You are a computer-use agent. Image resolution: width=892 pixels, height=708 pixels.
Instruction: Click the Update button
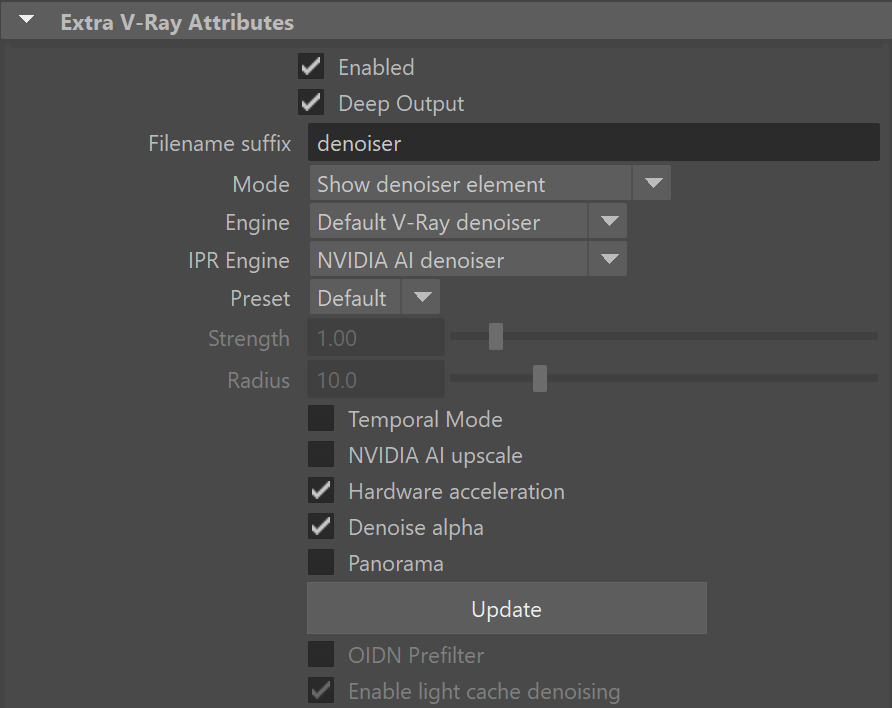pos(507,608)
